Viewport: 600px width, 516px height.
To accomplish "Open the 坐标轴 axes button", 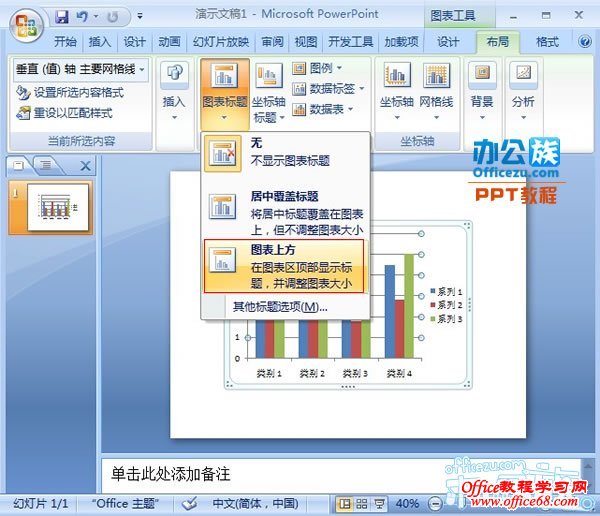I will [x=397, y=91].
